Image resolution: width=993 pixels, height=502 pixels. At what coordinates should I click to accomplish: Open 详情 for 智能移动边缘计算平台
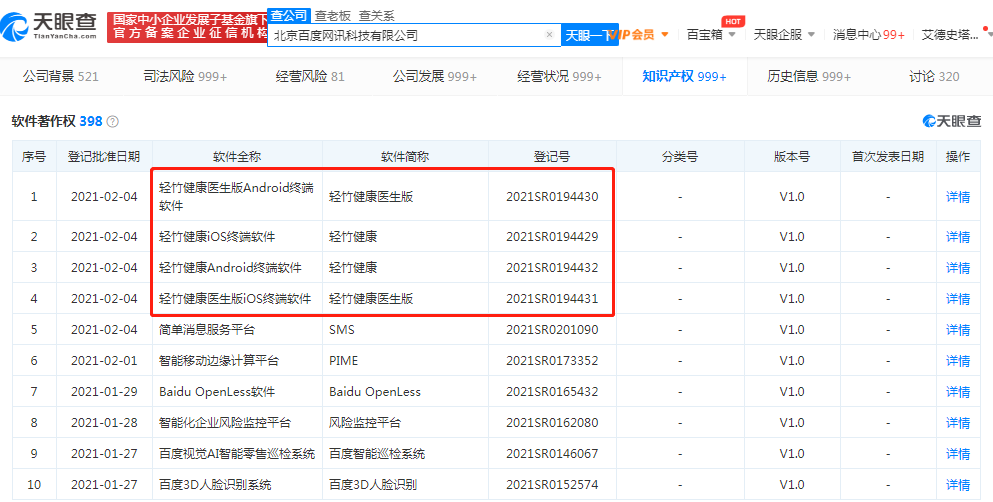958,361
